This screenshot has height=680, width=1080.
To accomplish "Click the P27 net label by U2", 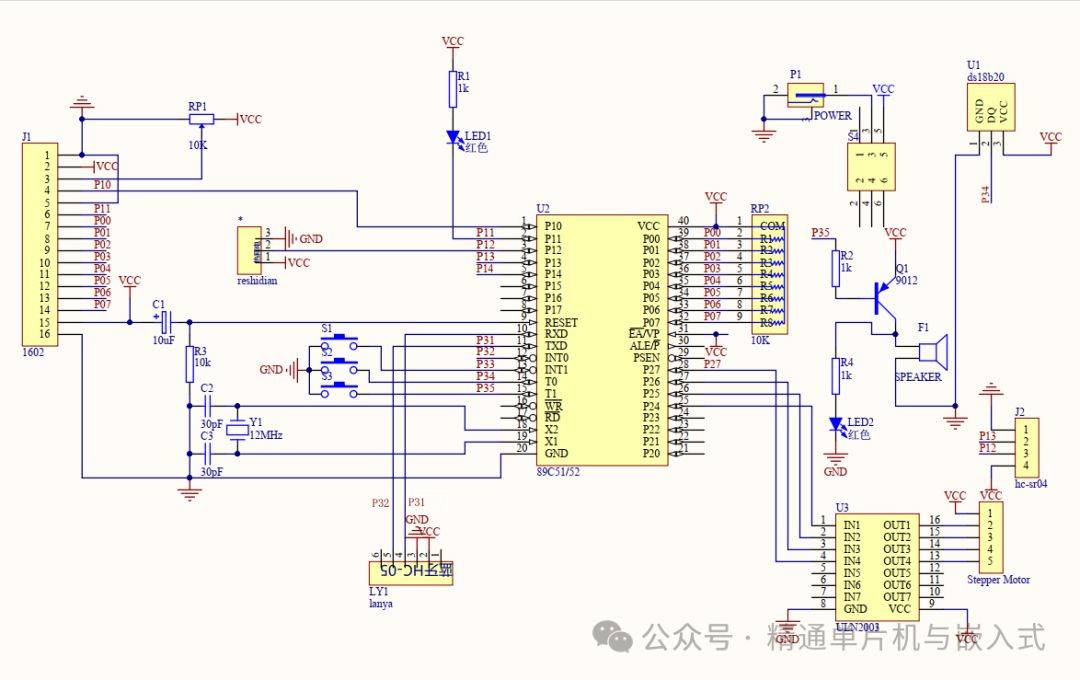I will pos(712,364).
